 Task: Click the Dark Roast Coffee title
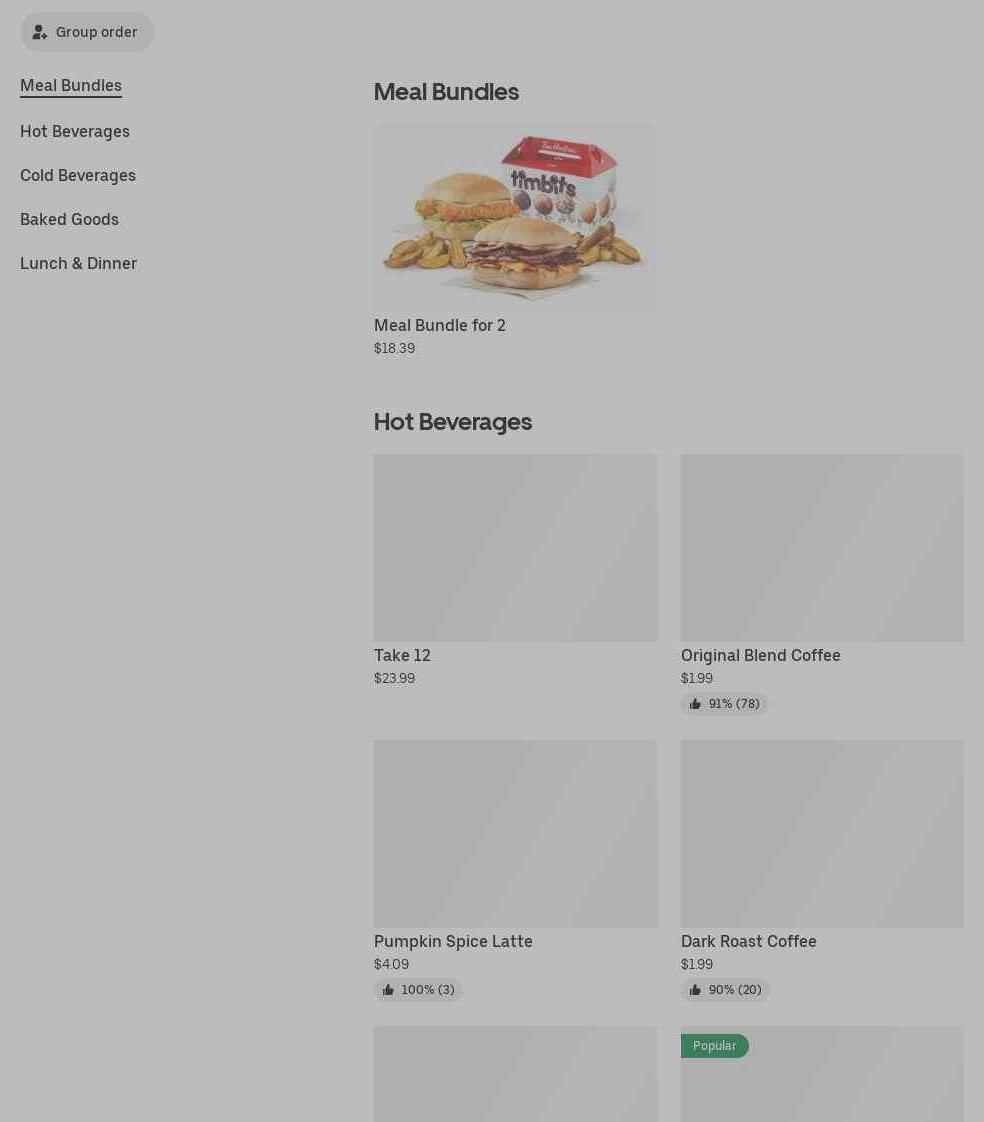749,942
